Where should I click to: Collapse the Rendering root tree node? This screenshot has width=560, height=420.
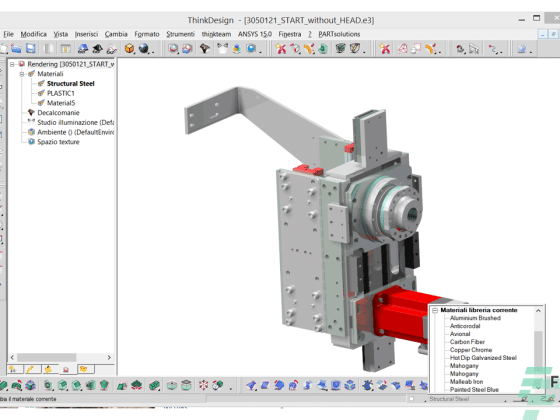[12, 64]
